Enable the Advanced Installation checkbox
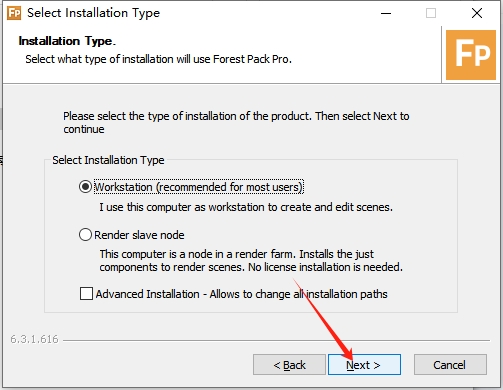Screen dimensions: 503x390 click(86, 294)
